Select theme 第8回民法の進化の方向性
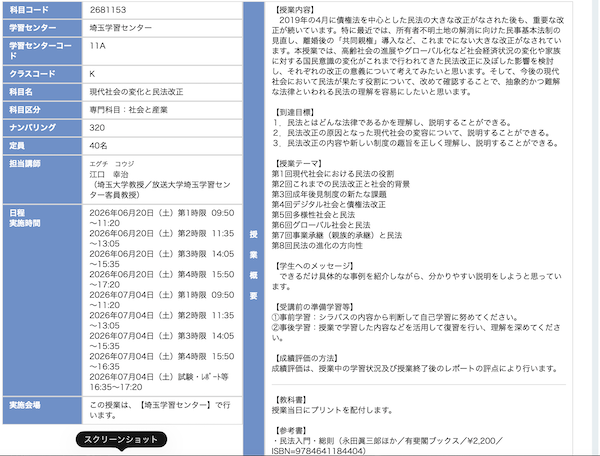This screenshot has width=600, height=456. [x=317, y=246]
